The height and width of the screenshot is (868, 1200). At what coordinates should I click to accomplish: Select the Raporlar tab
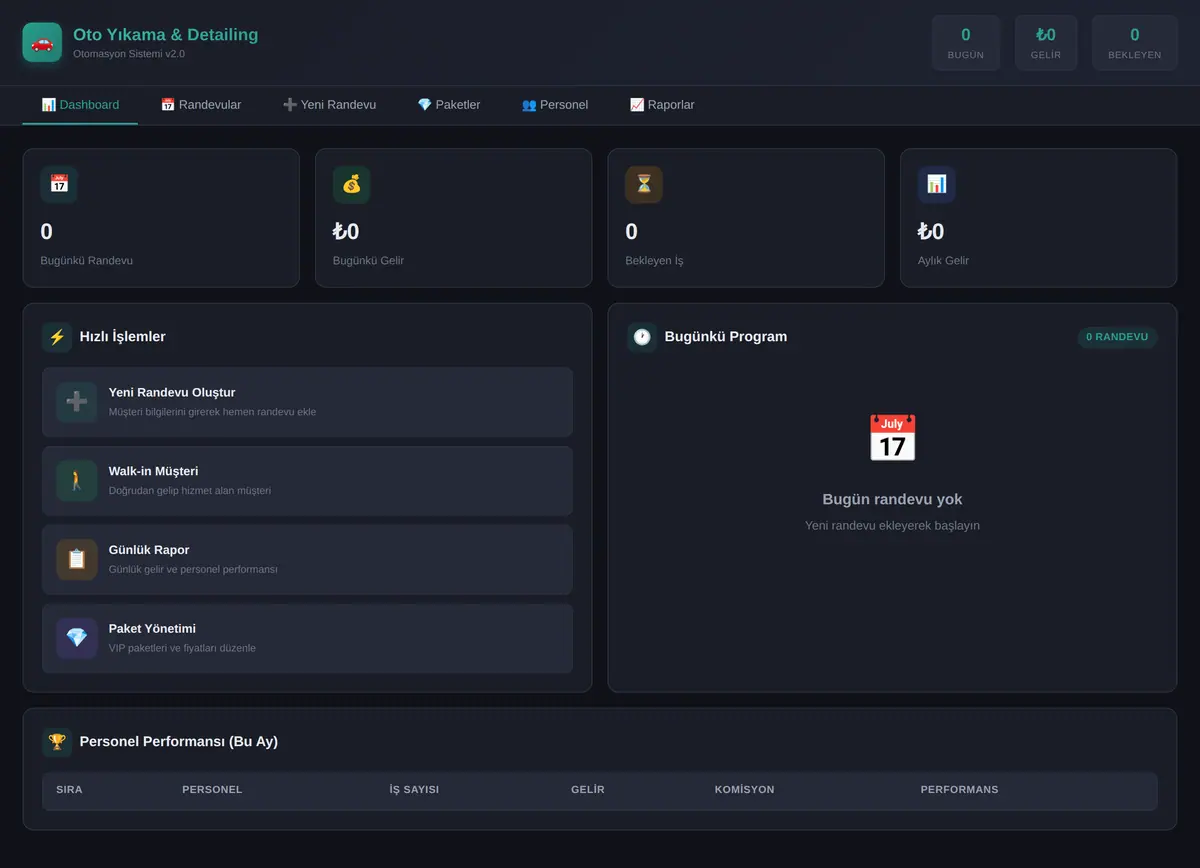[662, 104]
